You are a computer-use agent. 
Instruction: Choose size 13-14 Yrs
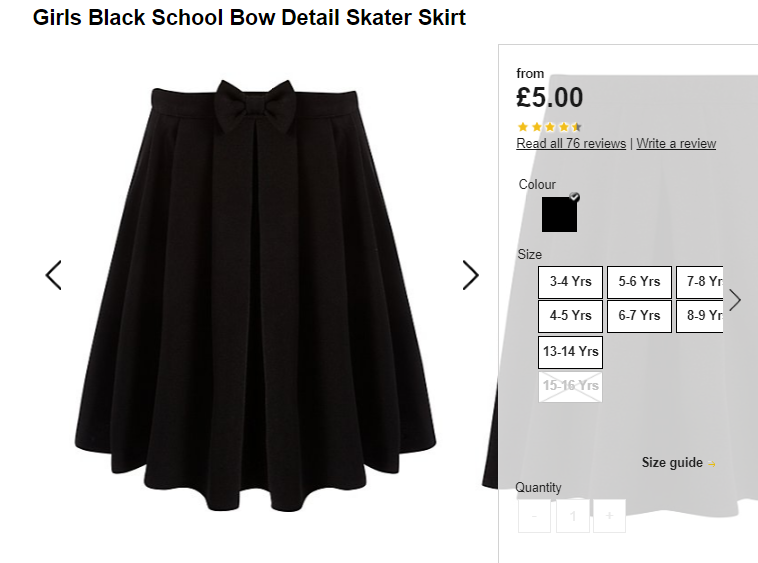point(570,352)
